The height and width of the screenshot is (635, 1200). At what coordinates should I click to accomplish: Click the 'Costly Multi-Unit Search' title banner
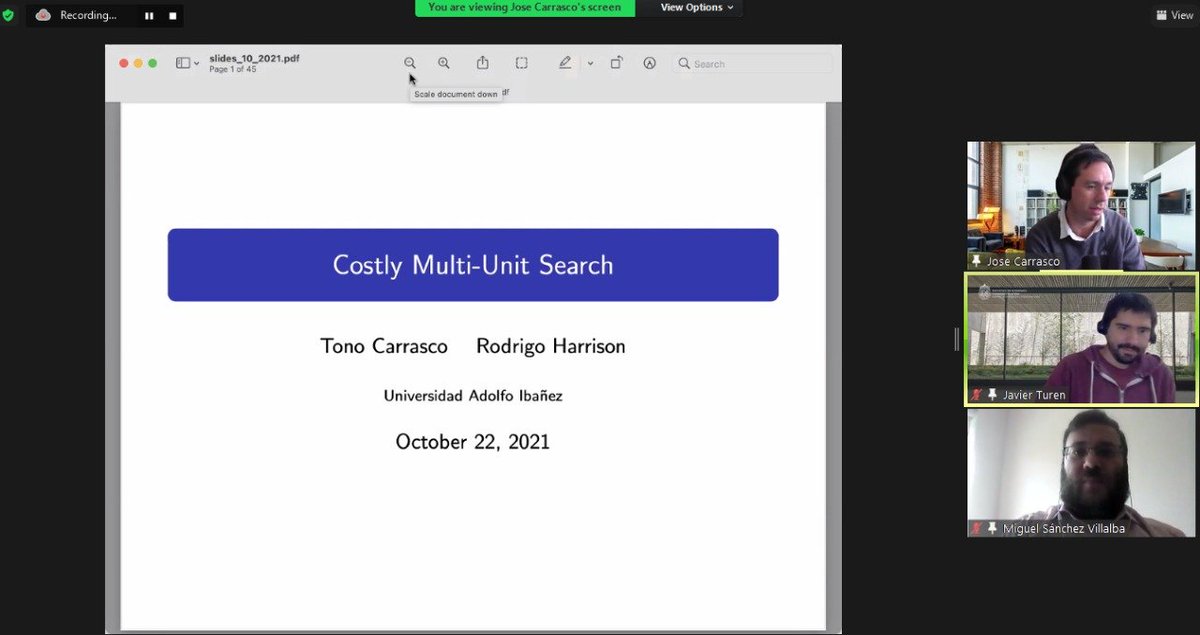(473, 265)
